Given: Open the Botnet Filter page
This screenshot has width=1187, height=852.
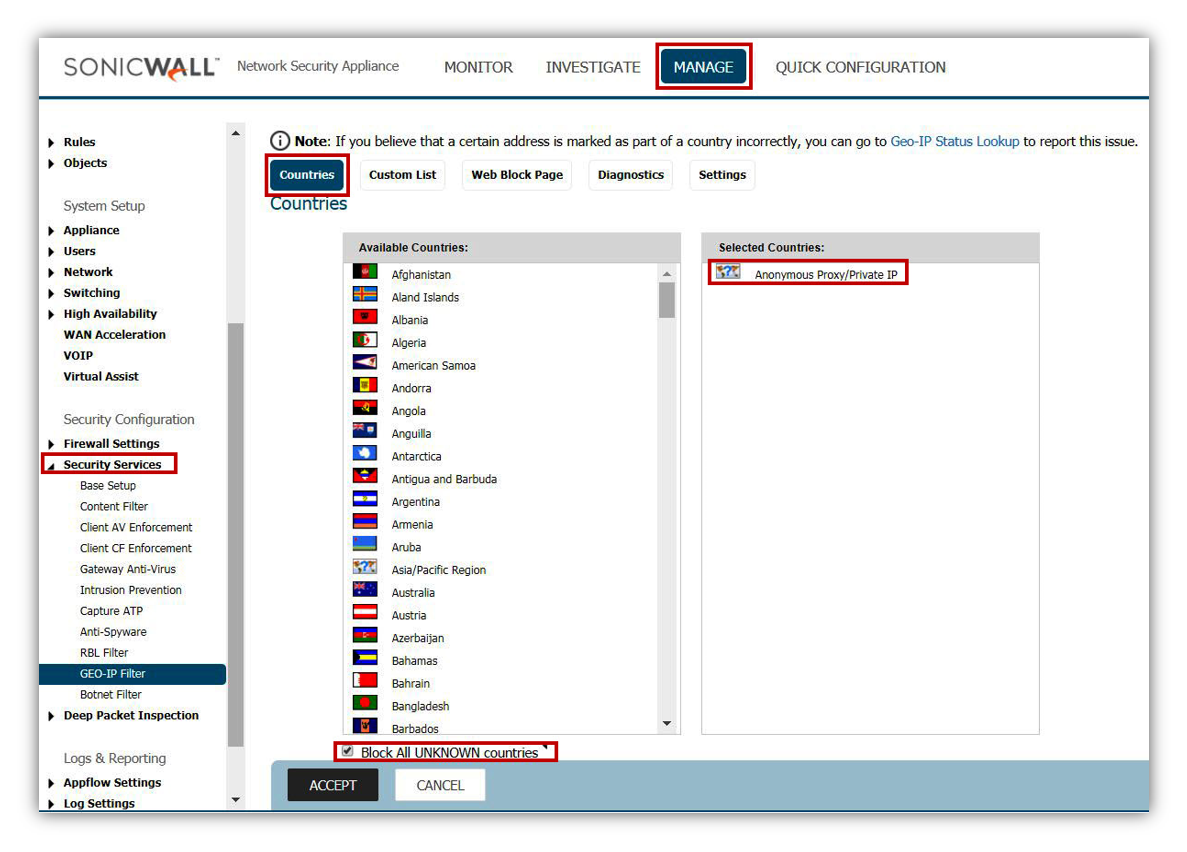Looking at the screenshot, I should (x=111, y=694).
